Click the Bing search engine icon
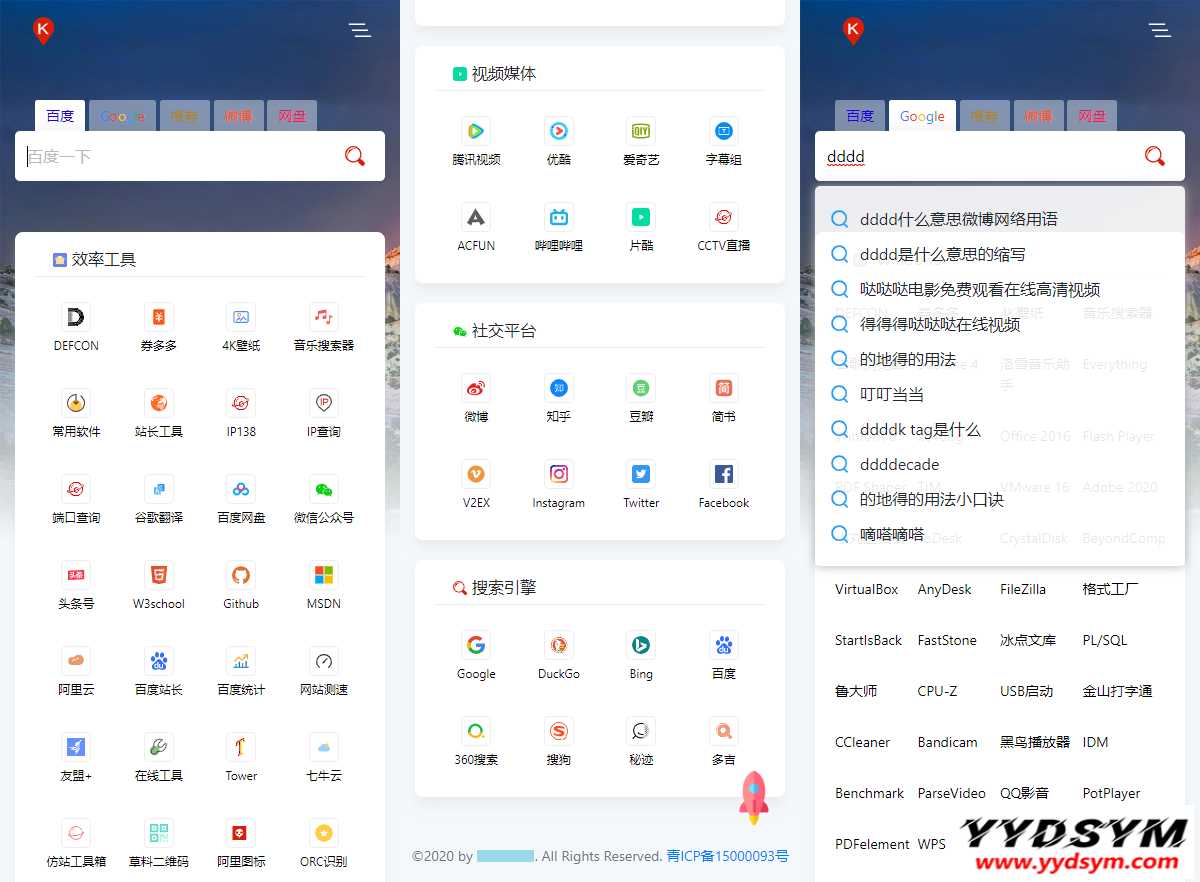This screenshot has height=882, width=1200. [x=641, y=646]
